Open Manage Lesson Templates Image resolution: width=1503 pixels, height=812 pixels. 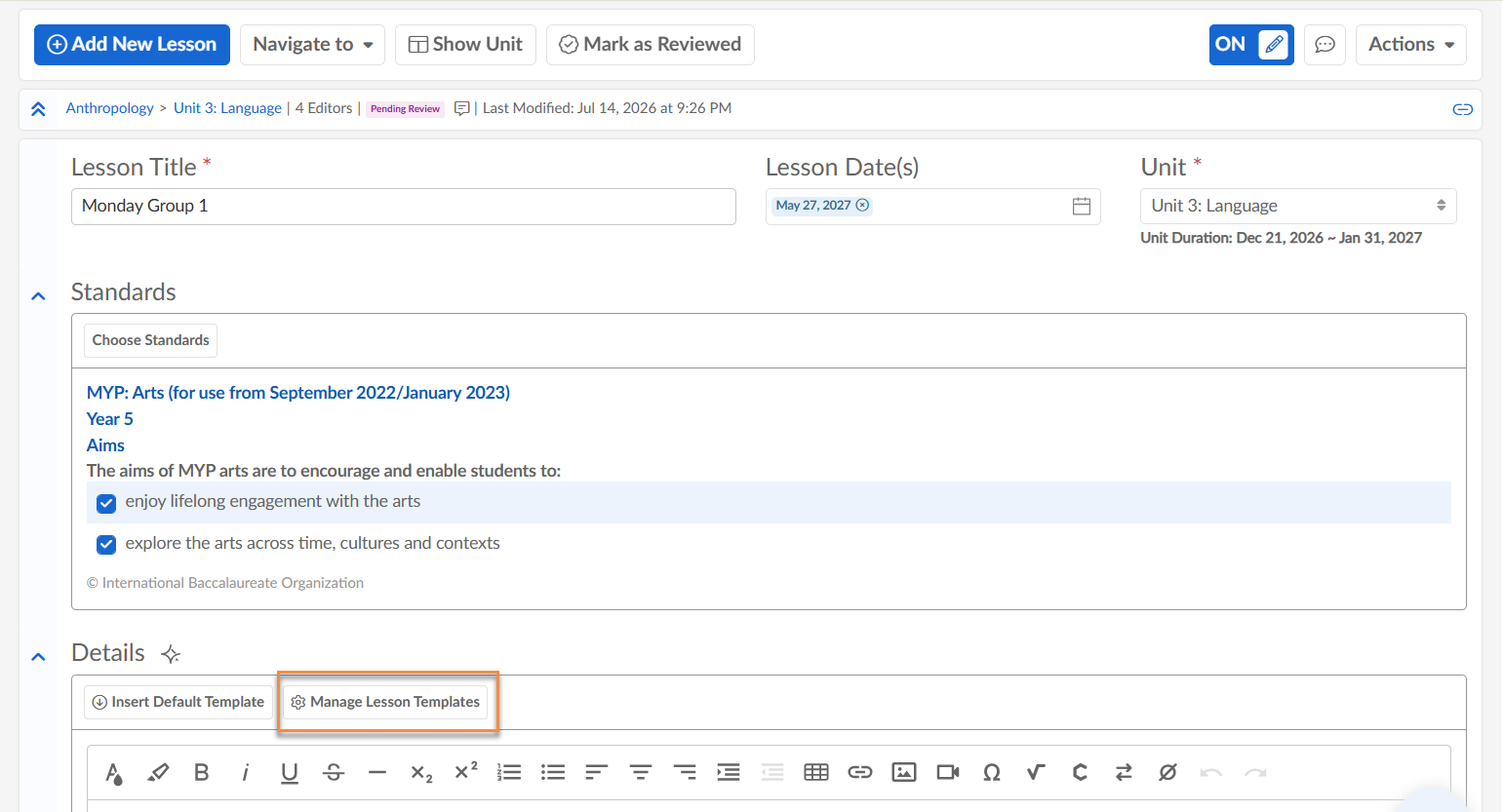(x=385, y=702)
